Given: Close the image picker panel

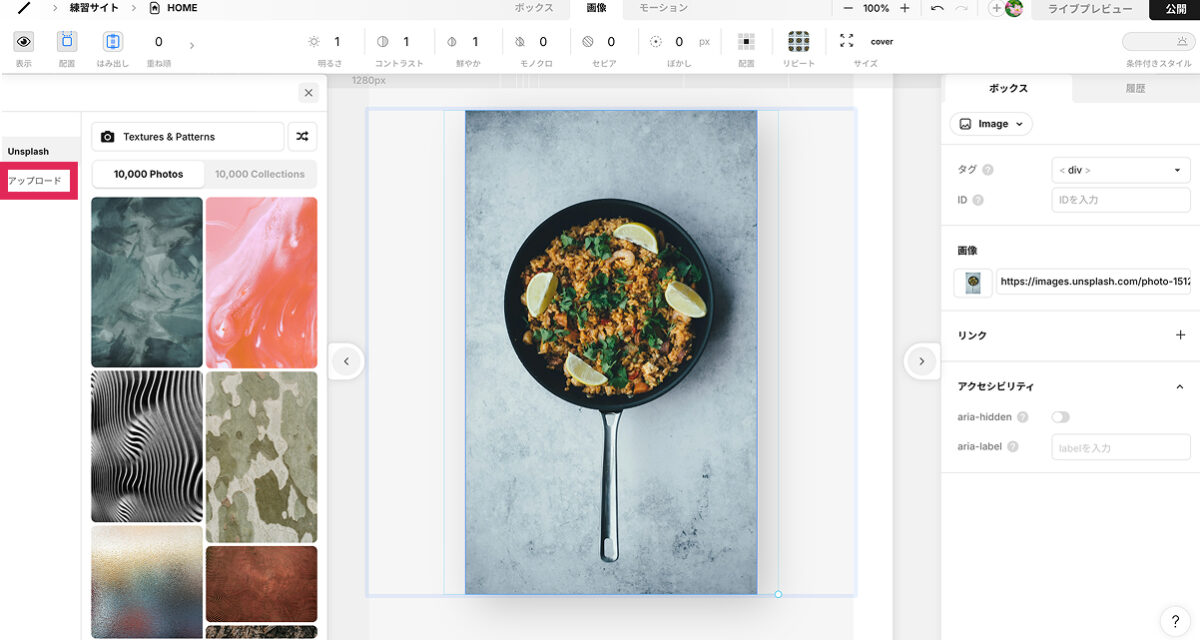Looking at the screenshot, I should point(308,93).
